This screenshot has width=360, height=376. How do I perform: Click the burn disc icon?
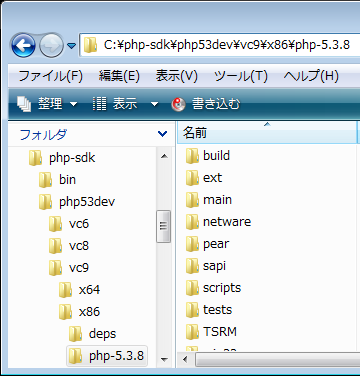pos(178,104)
